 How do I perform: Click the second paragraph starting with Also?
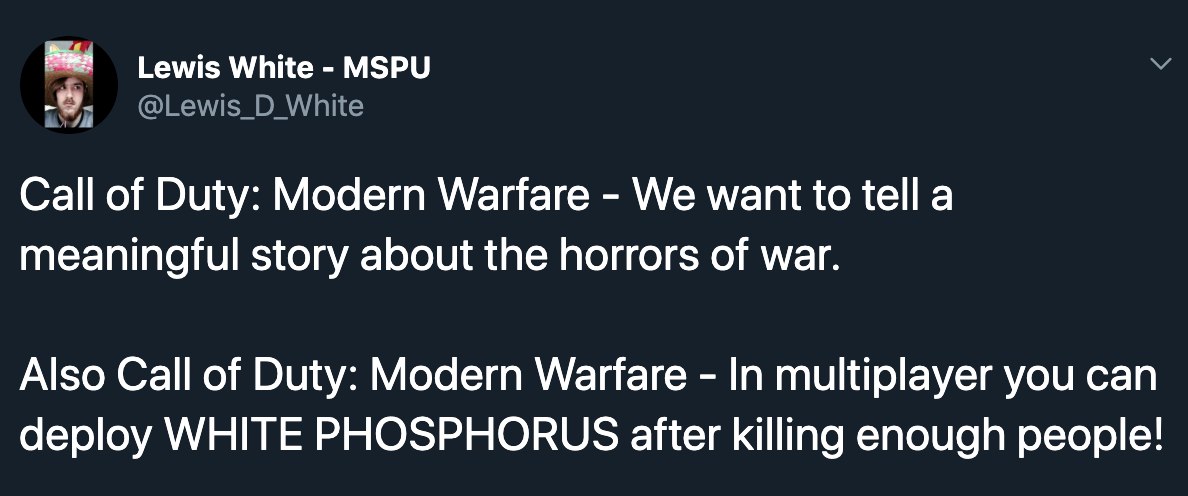tap(588, 406)
